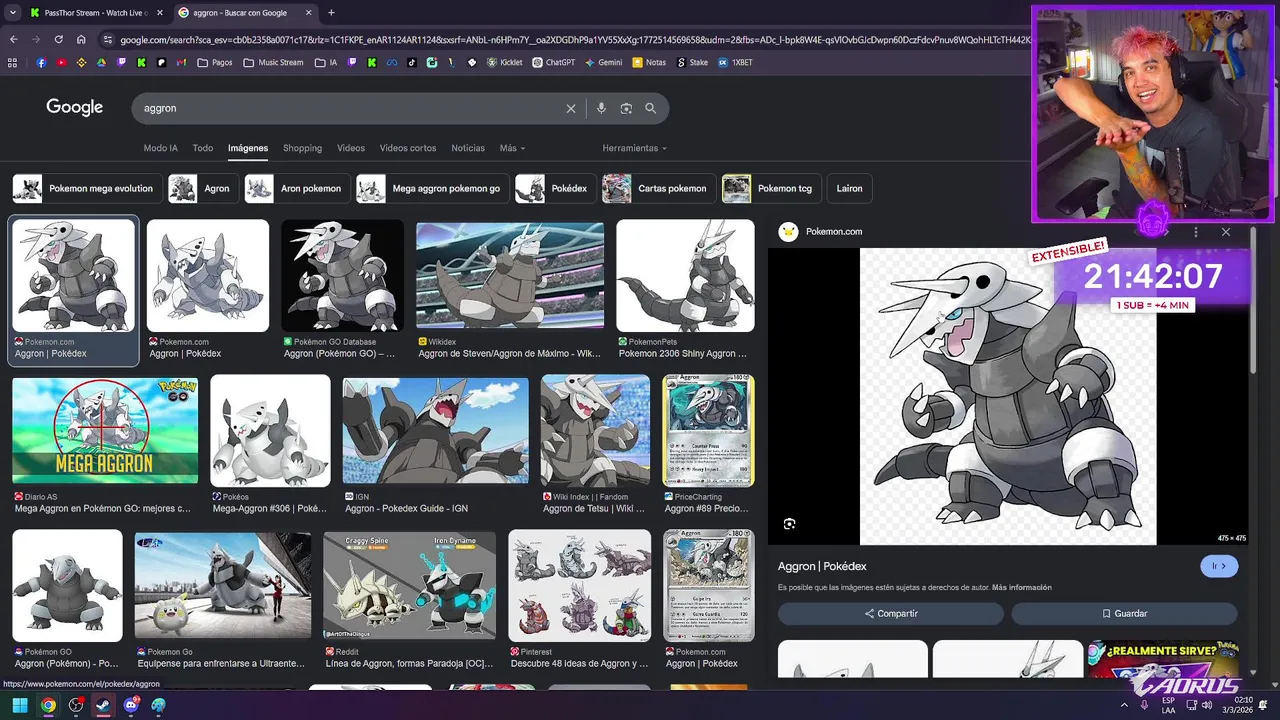Screen dimensions: 1280x720
Task: Open the Kicklet bookmark
Action: (x=504, y=62)
